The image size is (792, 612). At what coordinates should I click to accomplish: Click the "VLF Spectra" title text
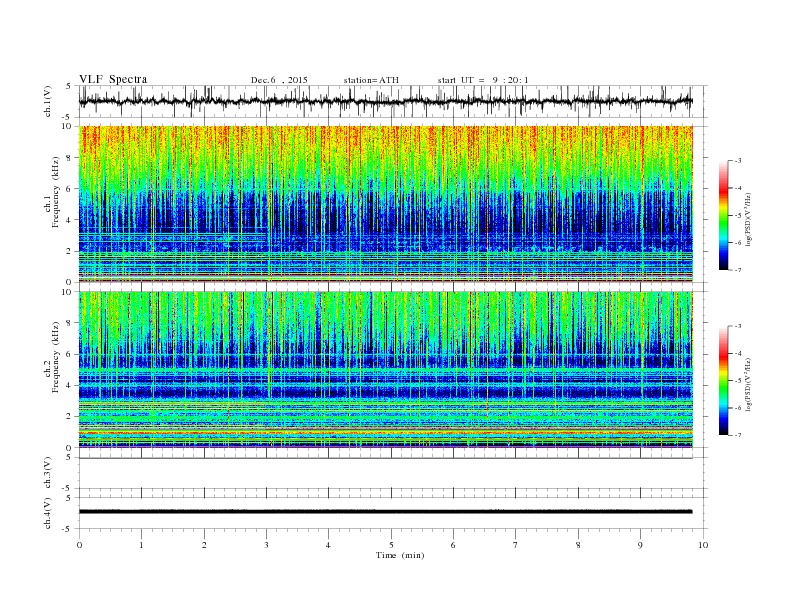113,79
